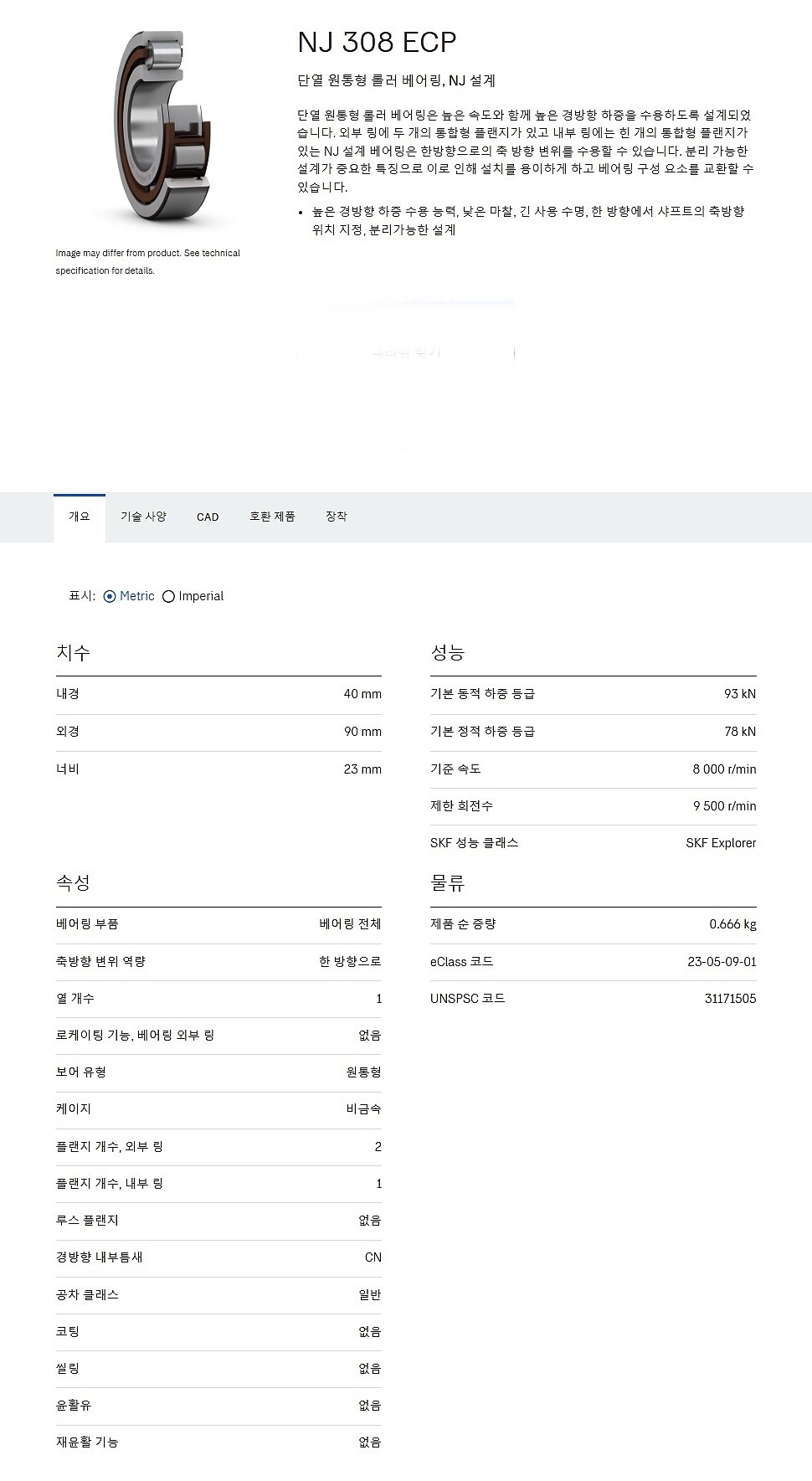Click the 재윤활 기능 row label
Image resolution: width=812 pixels, height=1481 pixels.
pos(87,1442)
